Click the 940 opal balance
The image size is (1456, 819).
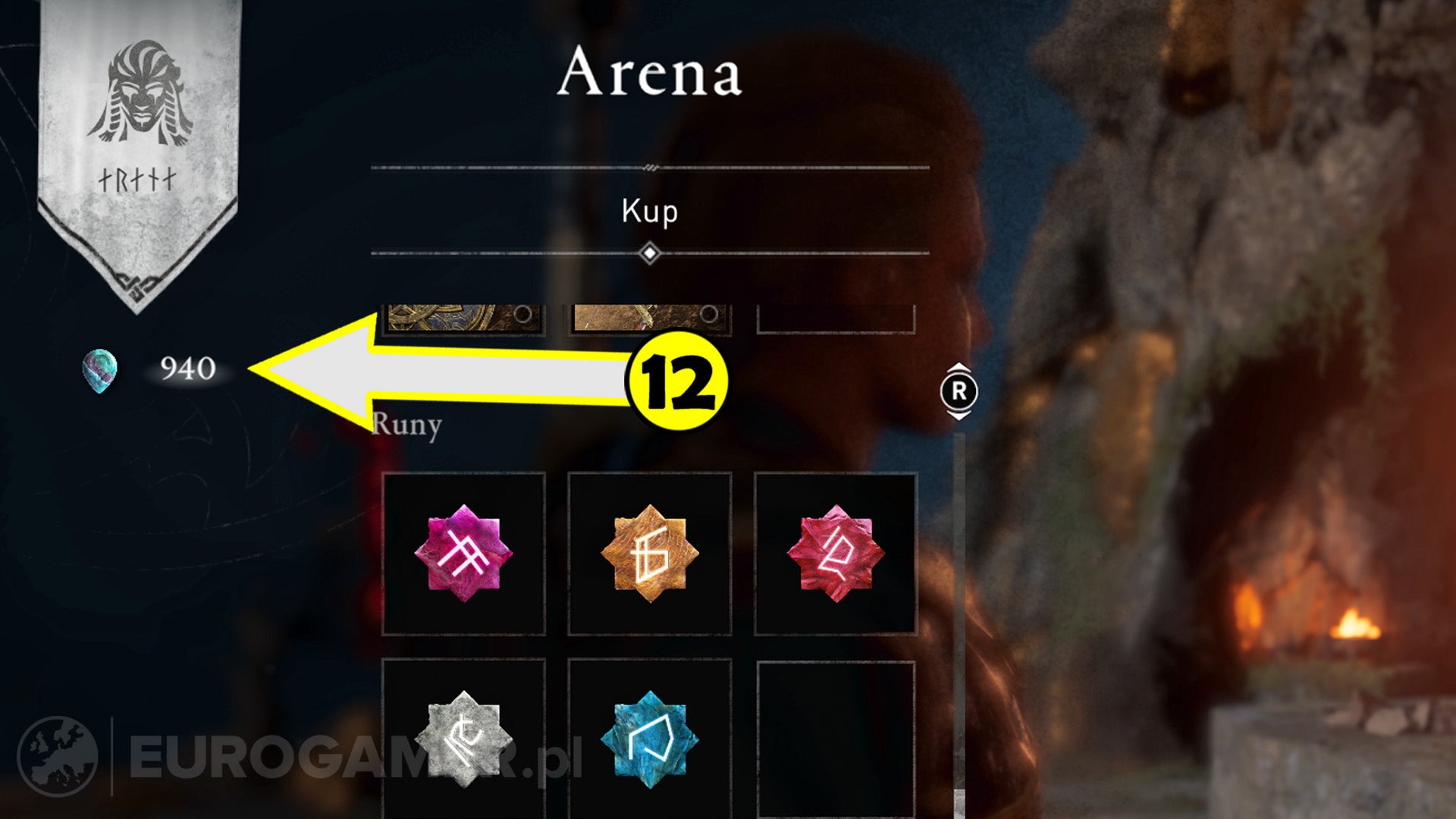coord(188,369)
